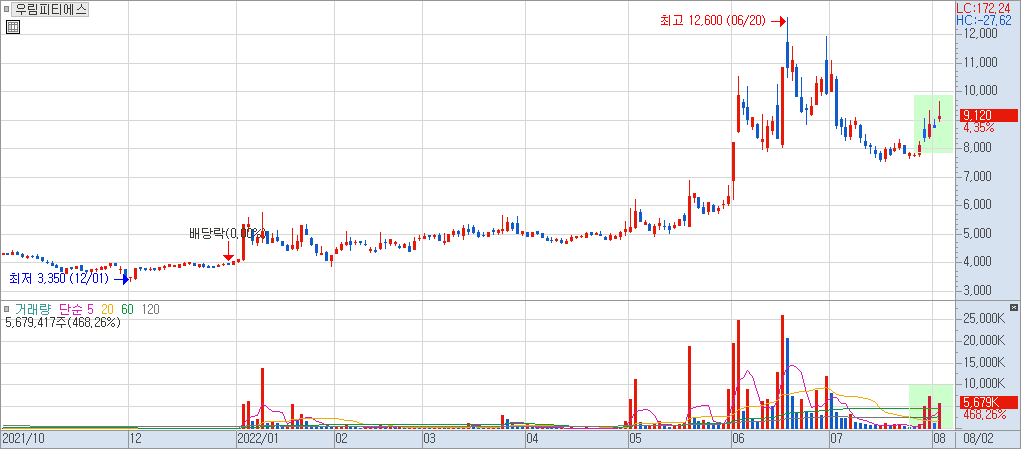
Task: Click the 02 month date axis label
Action: coord(342,439)
